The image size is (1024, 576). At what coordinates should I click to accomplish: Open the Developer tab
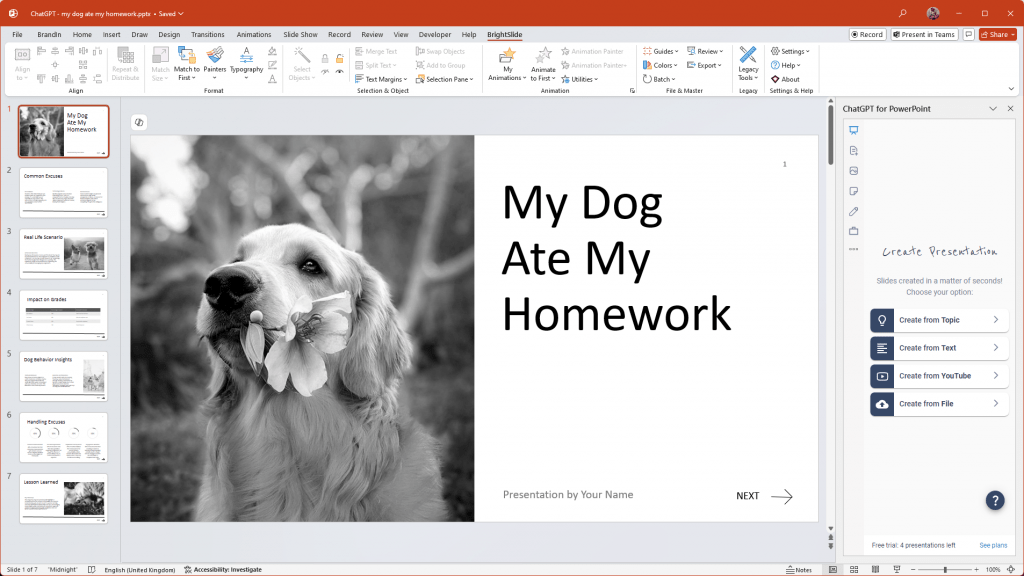(x=435, y=33)
